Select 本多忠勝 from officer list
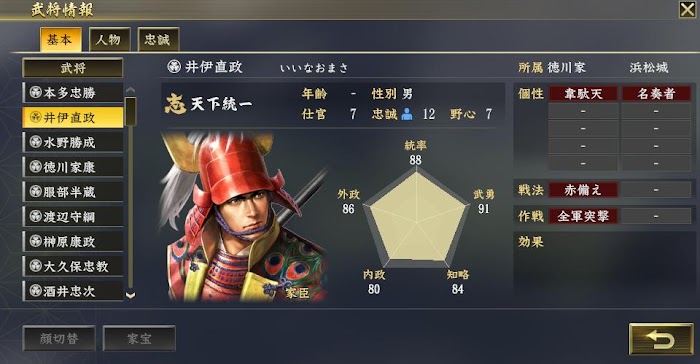The image size is (700, 364). point(73,92)
